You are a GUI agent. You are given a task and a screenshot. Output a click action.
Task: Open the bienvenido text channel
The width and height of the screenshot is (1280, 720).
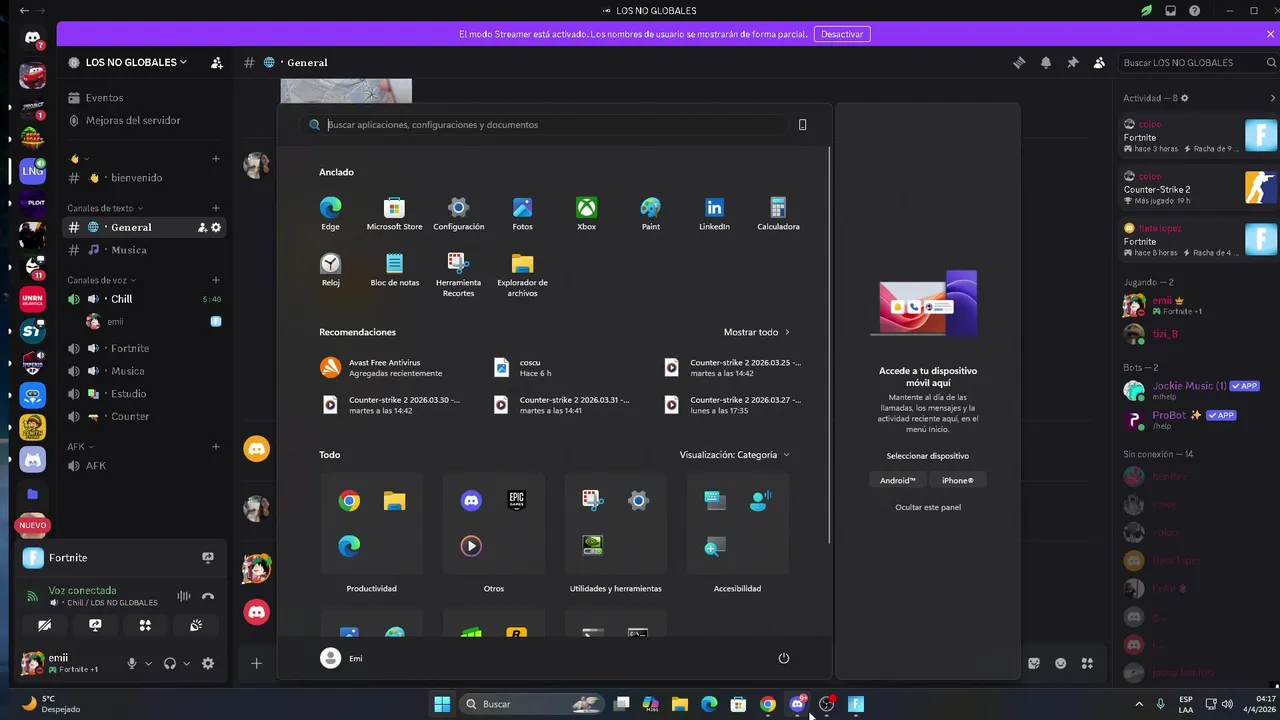144,178
